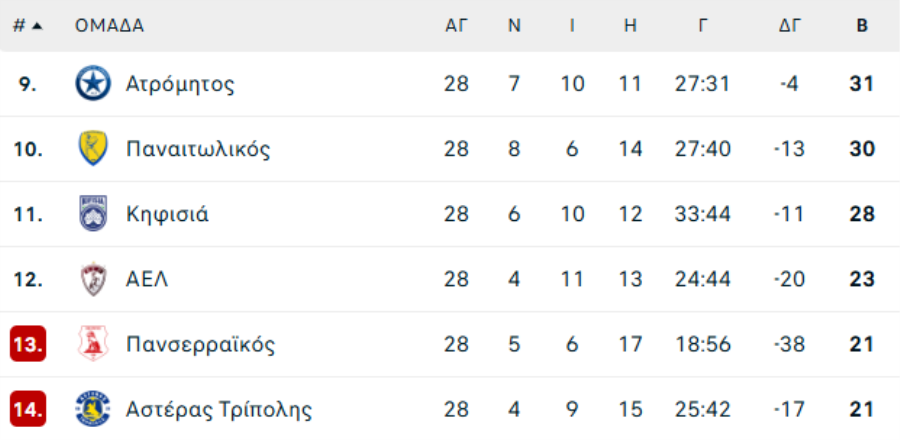Sort by ΔΓ goal difference header
900x440 pixels.
(790, 26)
